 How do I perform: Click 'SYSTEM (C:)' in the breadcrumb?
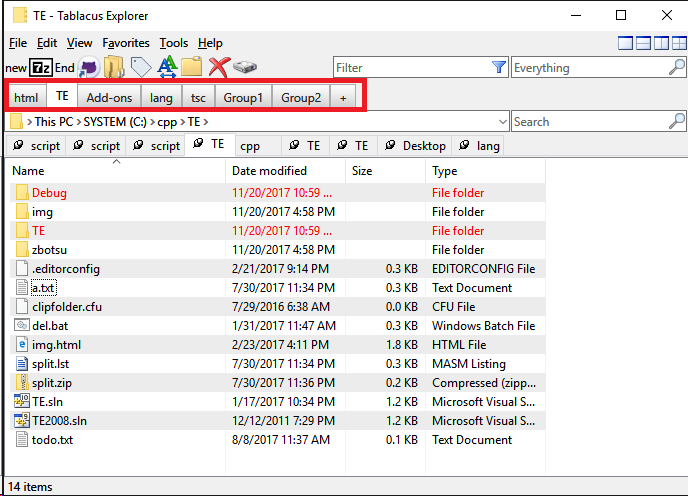pos(115,122)
